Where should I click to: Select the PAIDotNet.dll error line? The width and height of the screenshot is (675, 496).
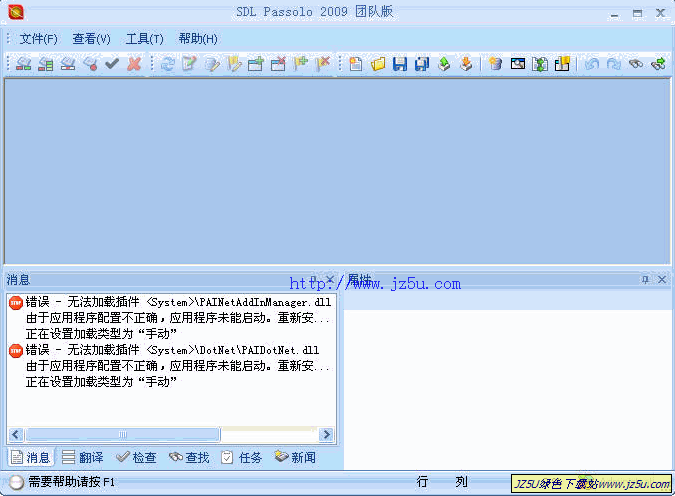point(172,350)
